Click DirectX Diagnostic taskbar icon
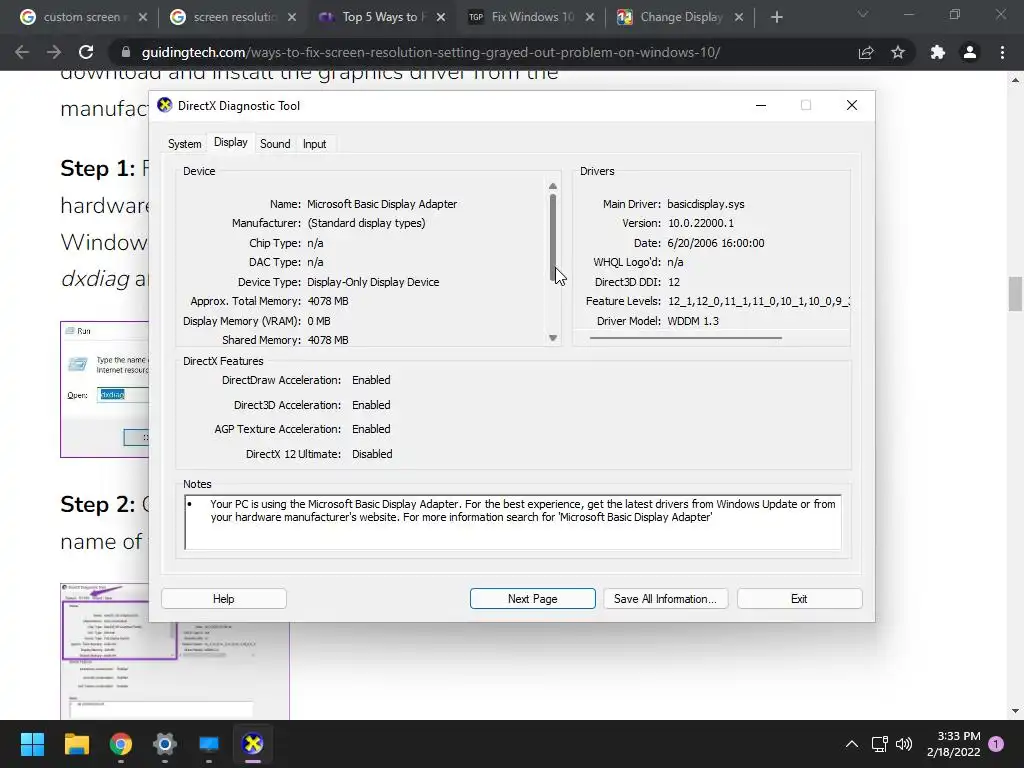 (x=253, y=744)
